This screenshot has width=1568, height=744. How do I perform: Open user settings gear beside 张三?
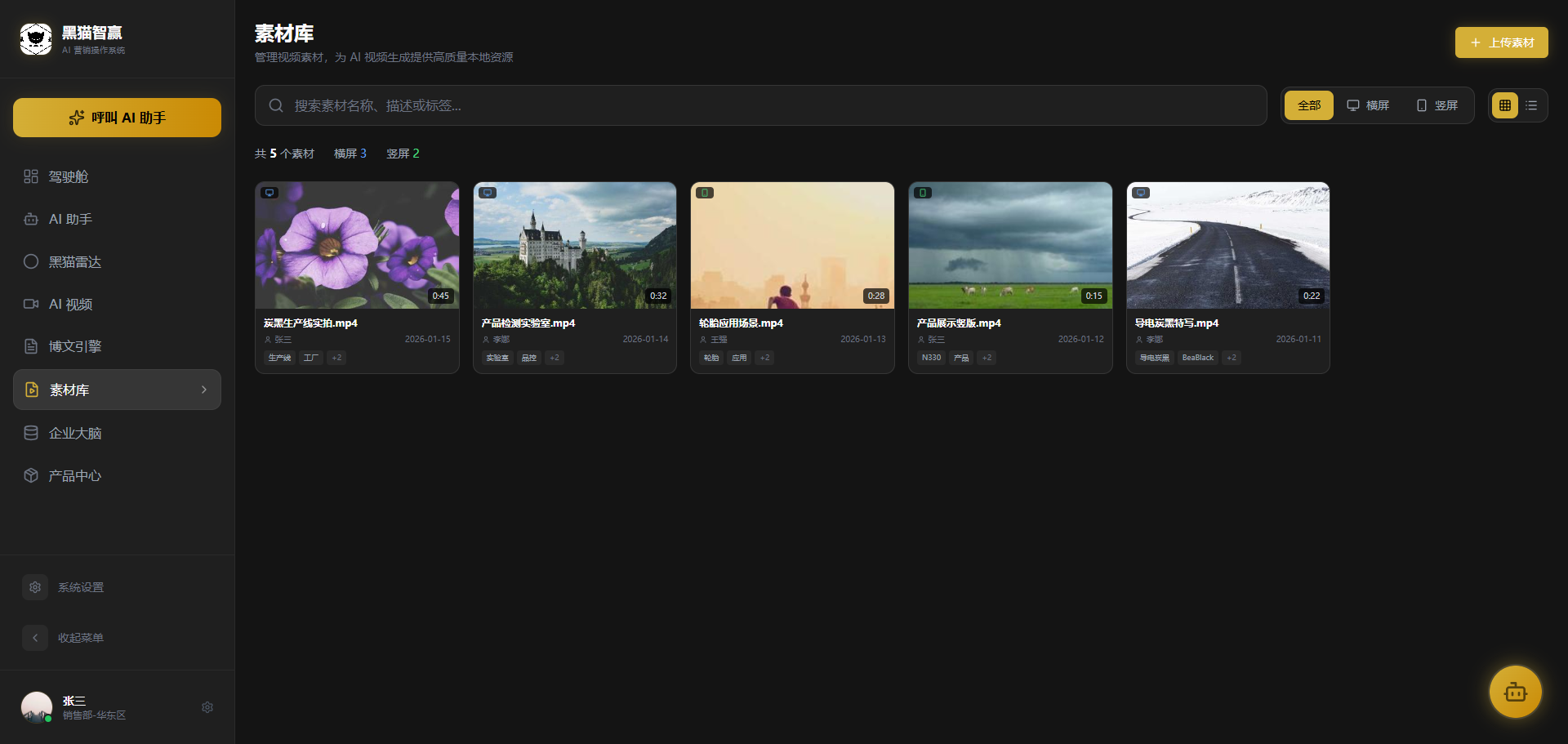point(207,707)
